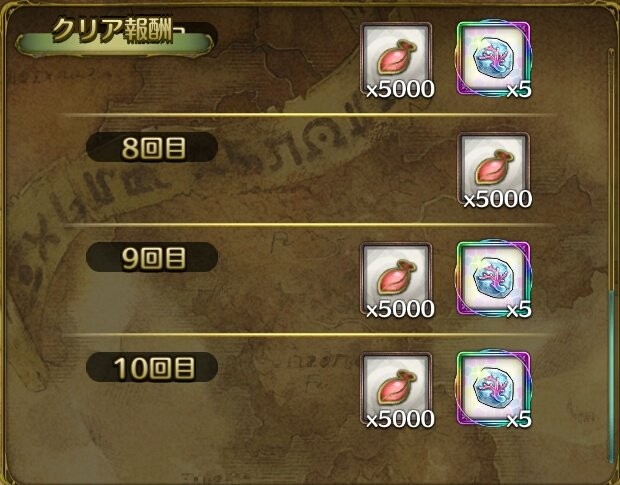Click the x5 count on the 10回目 coral stone

[x=519, y=419]
